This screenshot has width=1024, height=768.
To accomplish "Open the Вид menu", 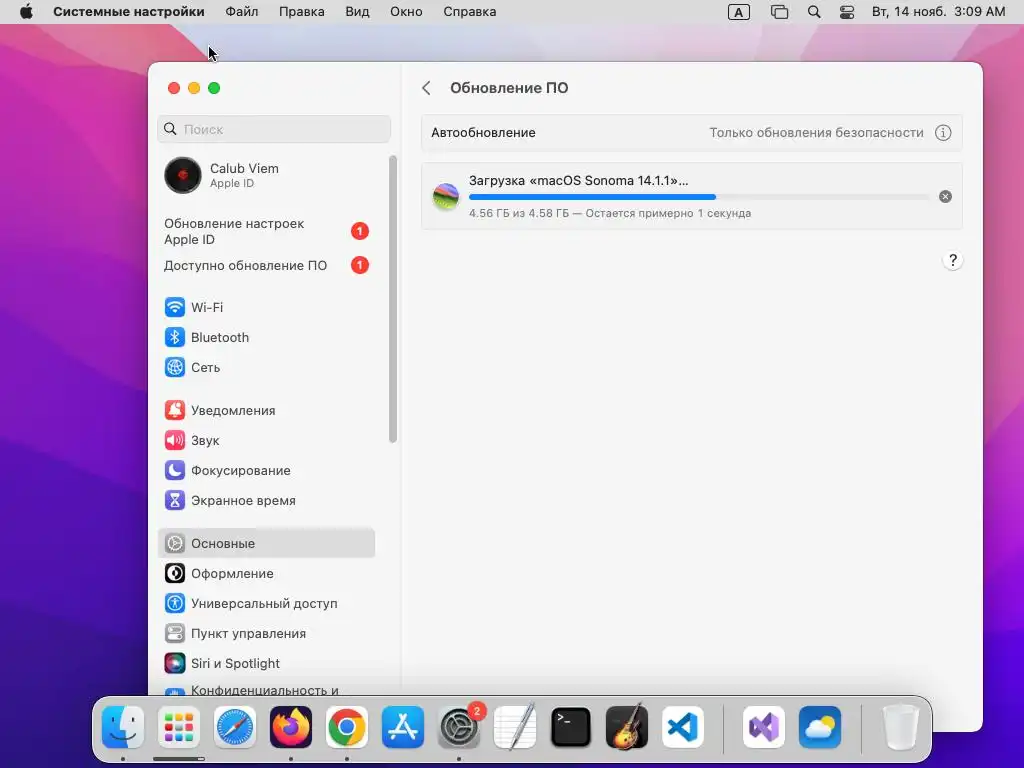I will (357, 12).
